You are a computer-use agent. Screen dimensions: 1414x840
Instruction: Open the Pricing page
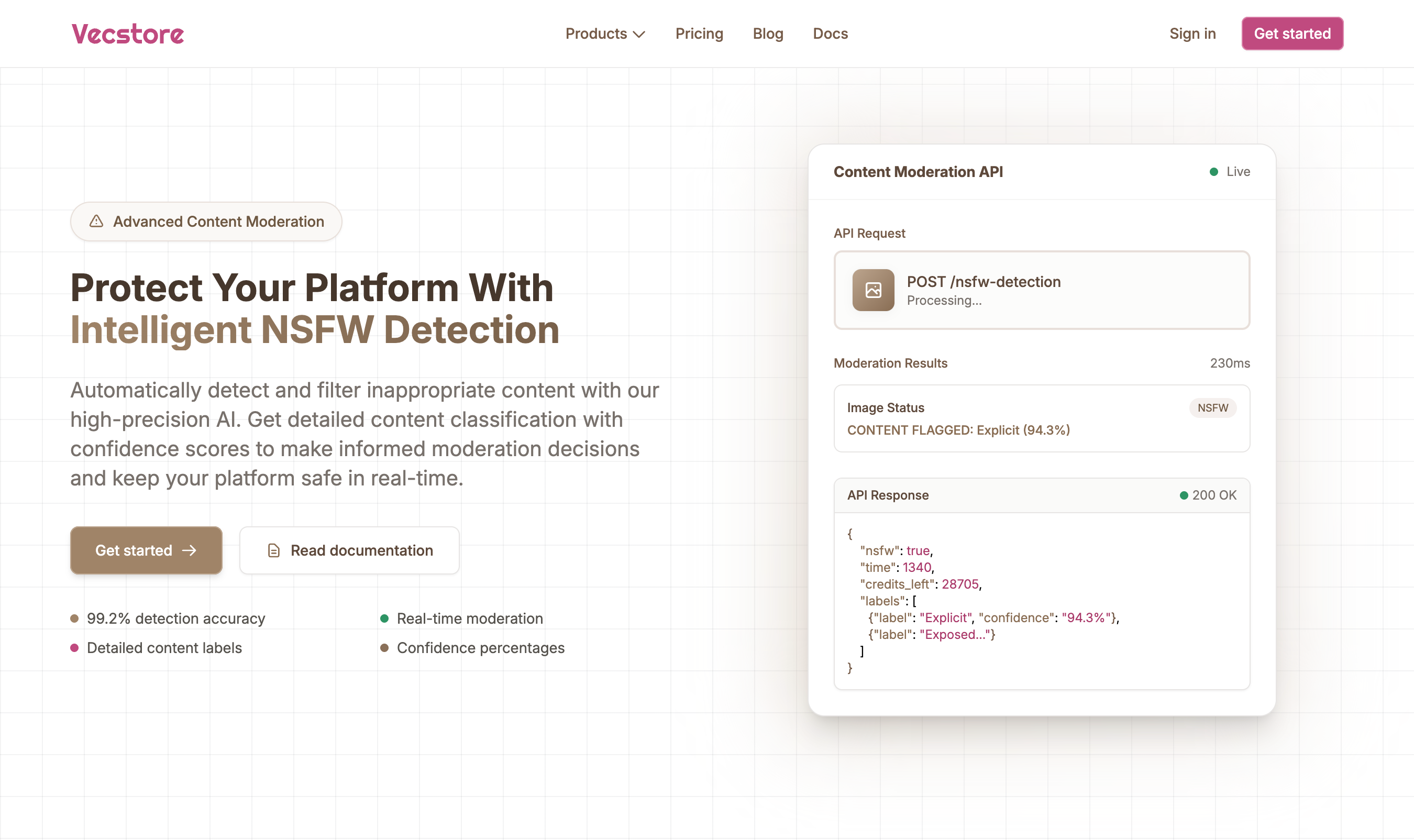pyautogui.click(x=699, y=34)
